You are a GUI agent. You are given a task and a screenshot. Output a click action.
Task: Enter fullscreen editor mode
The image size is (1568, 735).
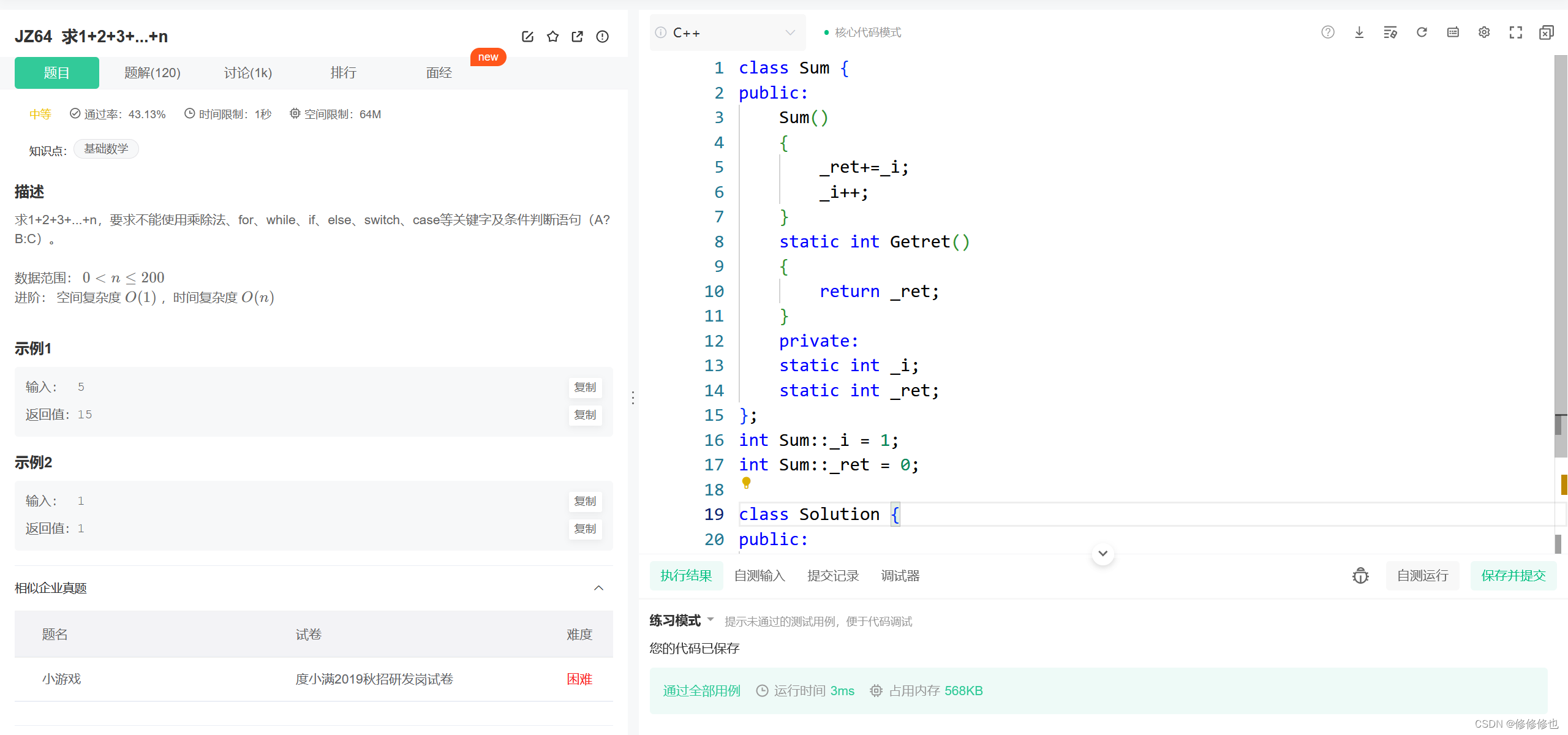coord(1515,32)
